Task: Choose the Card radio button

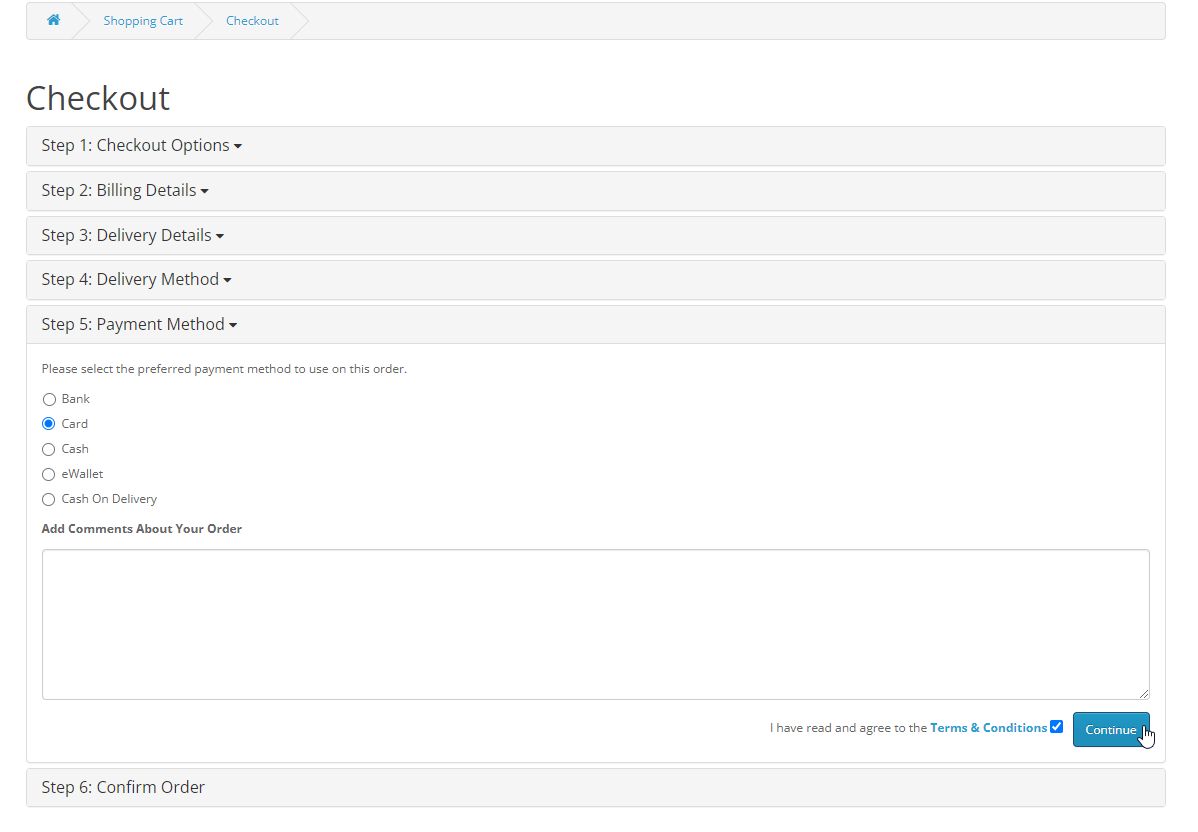Action: point(49,424)
